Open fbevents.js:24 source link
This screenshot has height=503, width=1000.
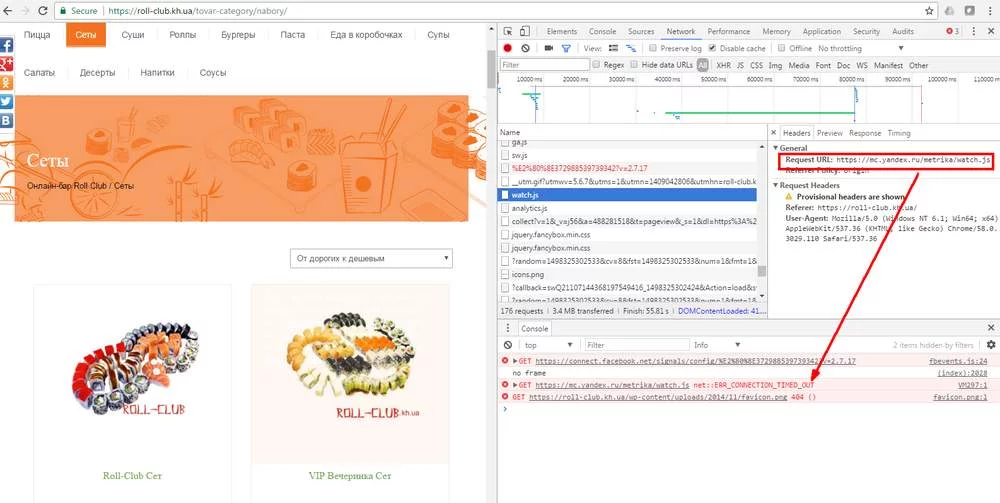959,361
